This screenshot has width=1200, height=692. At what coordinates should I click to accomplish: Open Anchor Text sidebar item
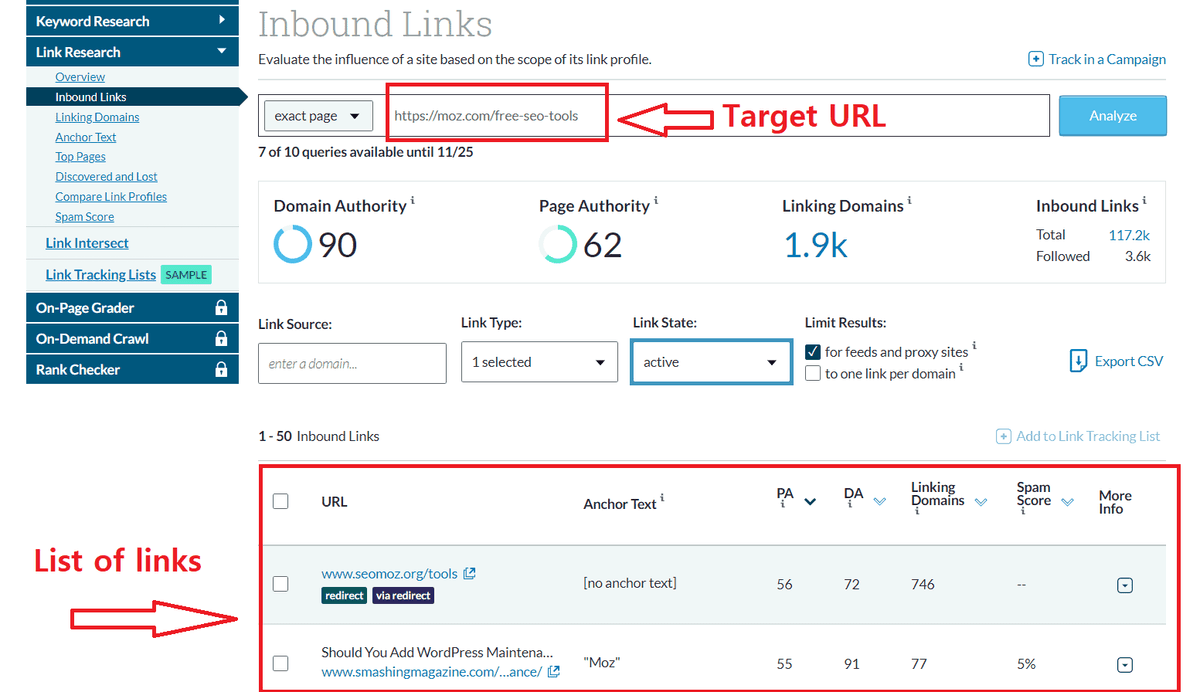tap(86, 137)
